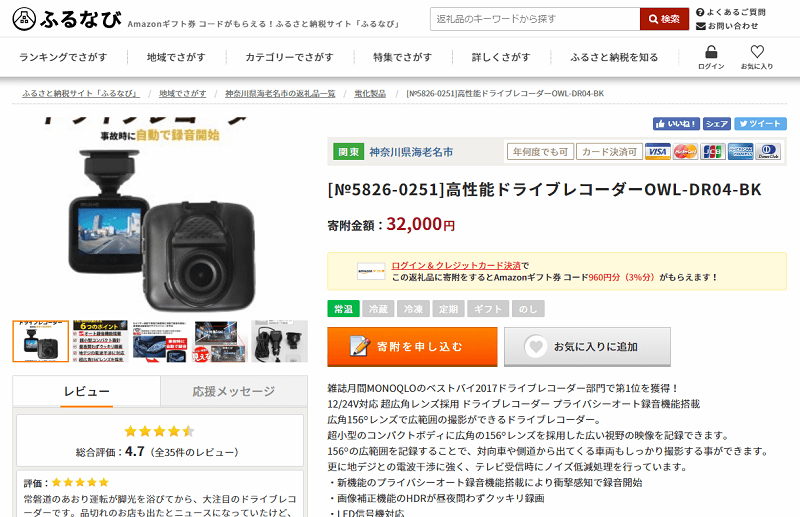
Task: Open 神奈川県海老名市 municipality link
Action: (411, 152)
